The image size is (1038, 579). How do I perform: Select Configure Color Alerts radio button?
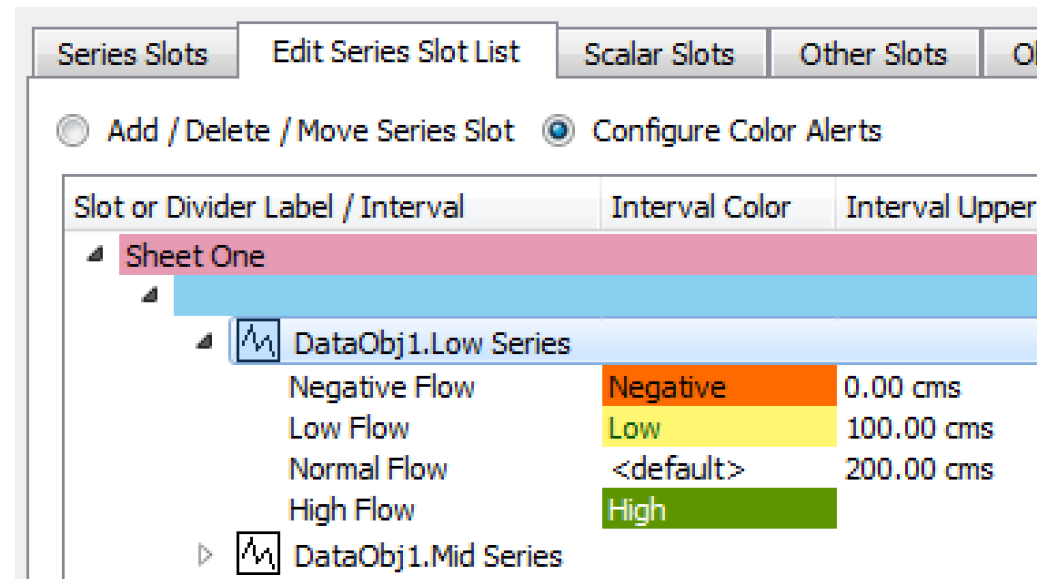(558, 132)
